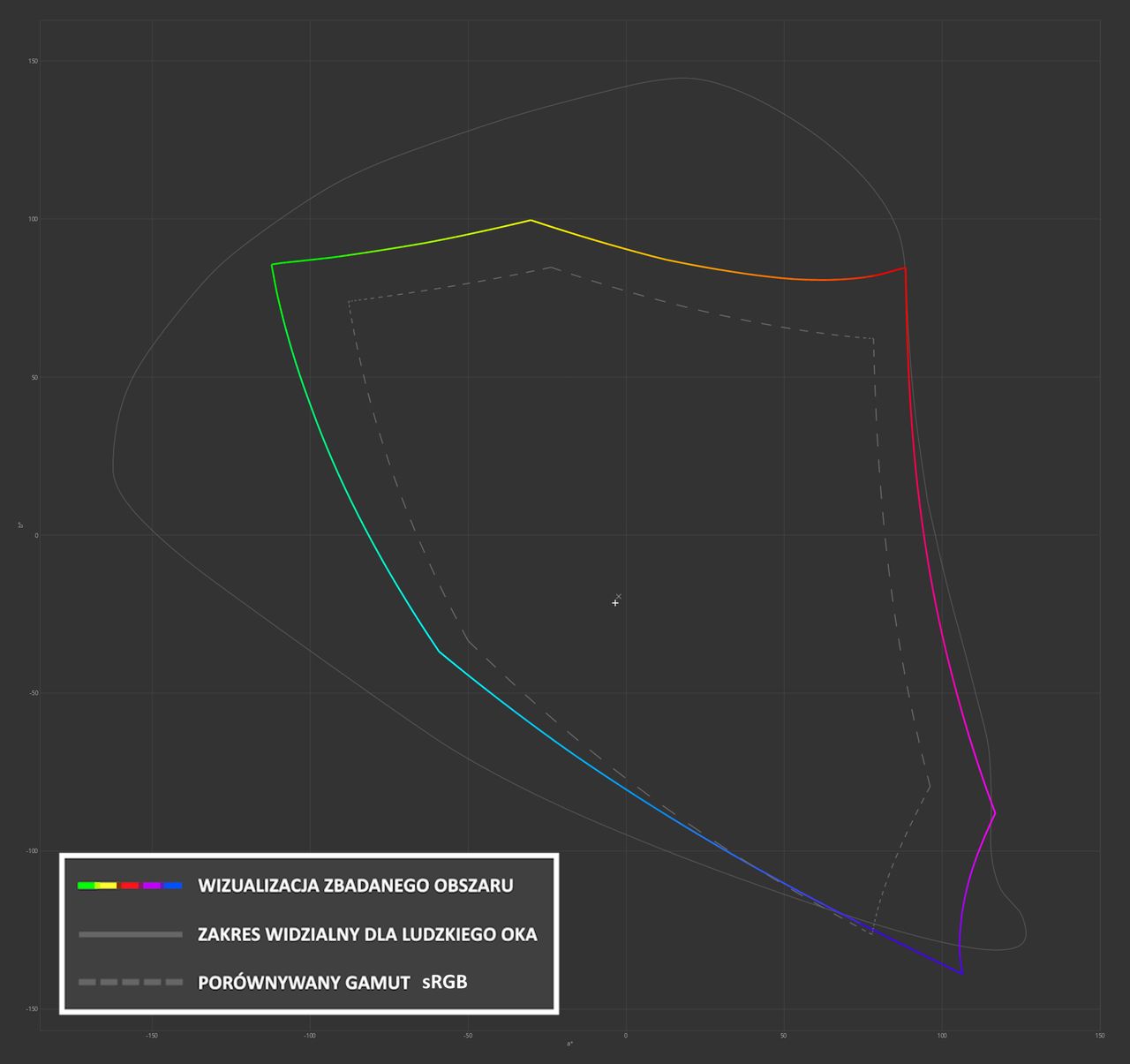Click the 150 tick label on vertical axis
This screenshot has height=1064, width=1130.
pos(33,61)
